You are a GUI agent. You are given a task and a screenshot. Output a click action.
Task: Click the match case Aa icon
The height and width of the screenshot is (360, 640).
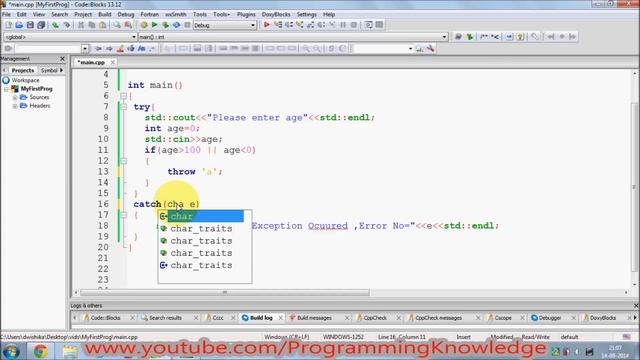tap(142, 49)
